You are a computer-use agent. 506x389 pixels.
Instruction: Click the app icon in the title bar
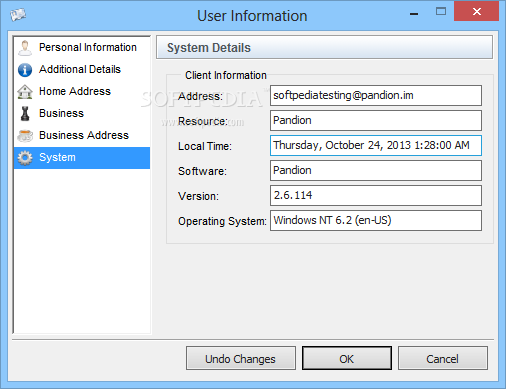click(18, 15)
